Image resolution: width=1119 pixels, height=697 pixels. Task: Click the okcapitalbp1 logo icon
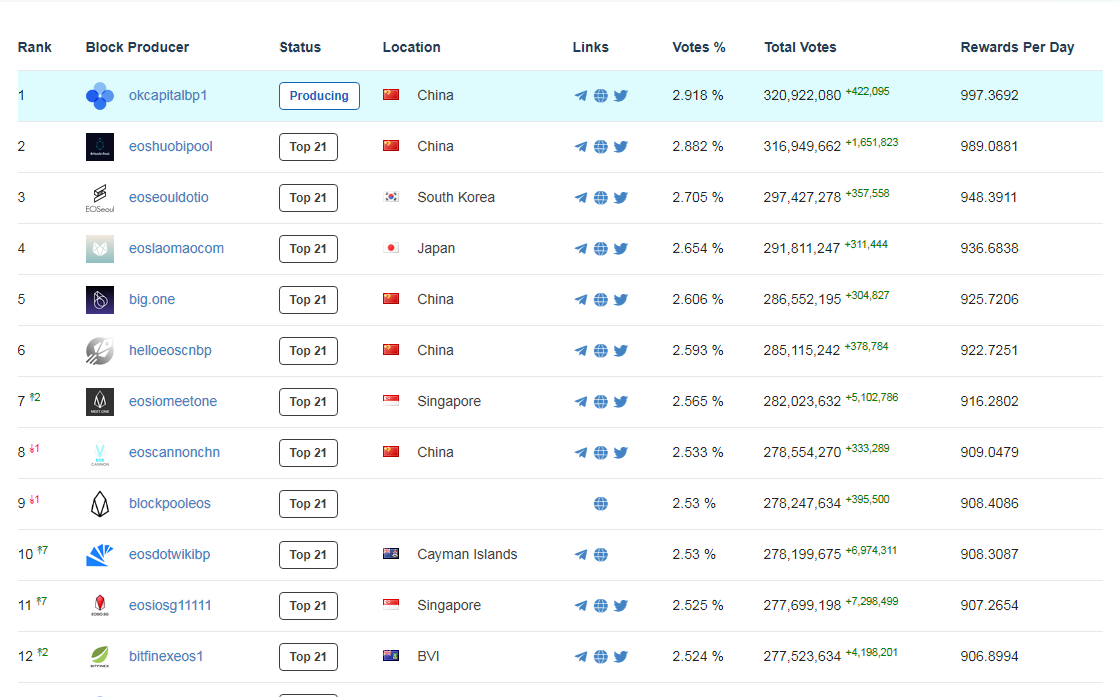[x=100, y=96]
